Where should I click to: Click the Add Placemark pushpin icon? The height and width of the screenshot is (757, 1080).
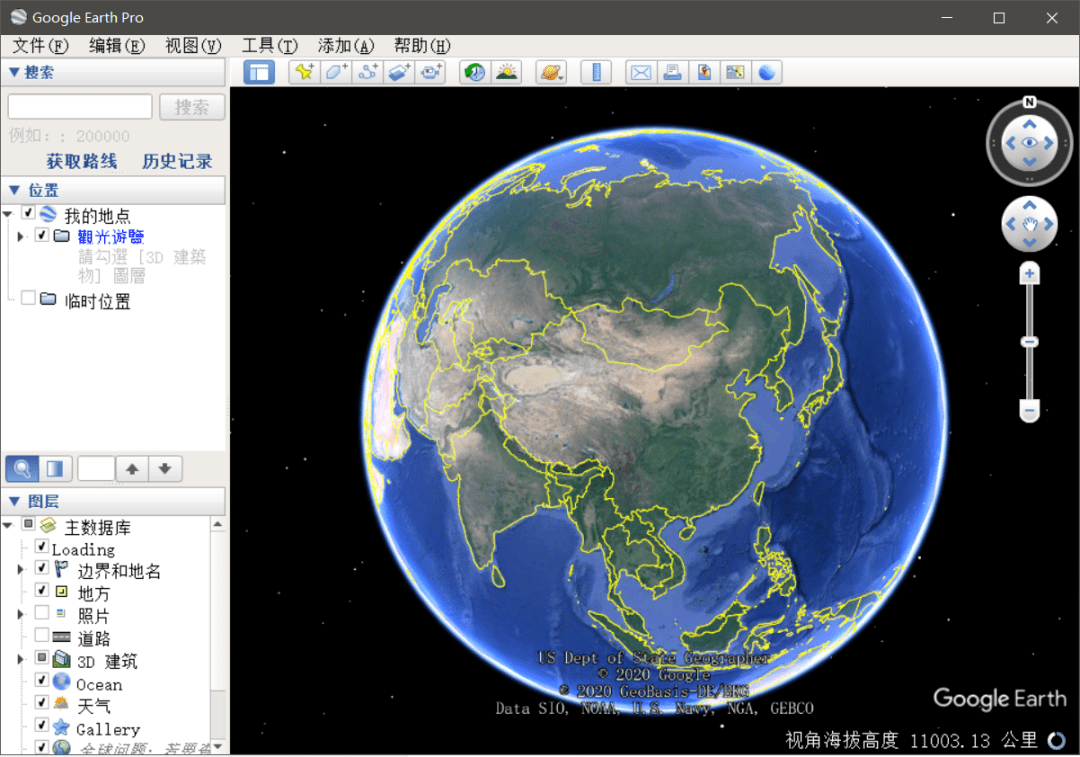click(x=304, y=72)
